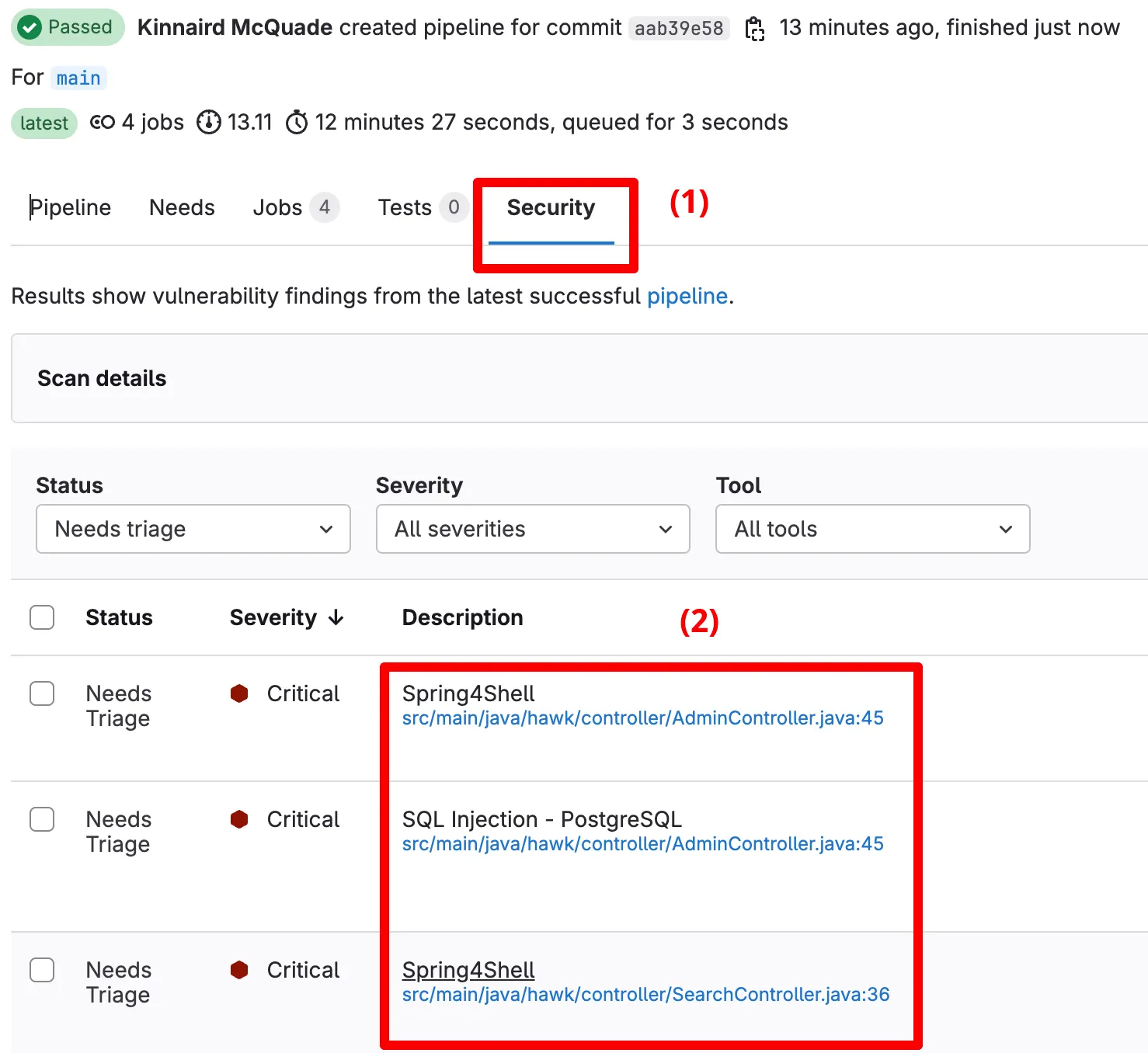Click the compute-minutes icon beside 13.11
This screenshot has width=1148, height=1053.
tap(208, 123)
